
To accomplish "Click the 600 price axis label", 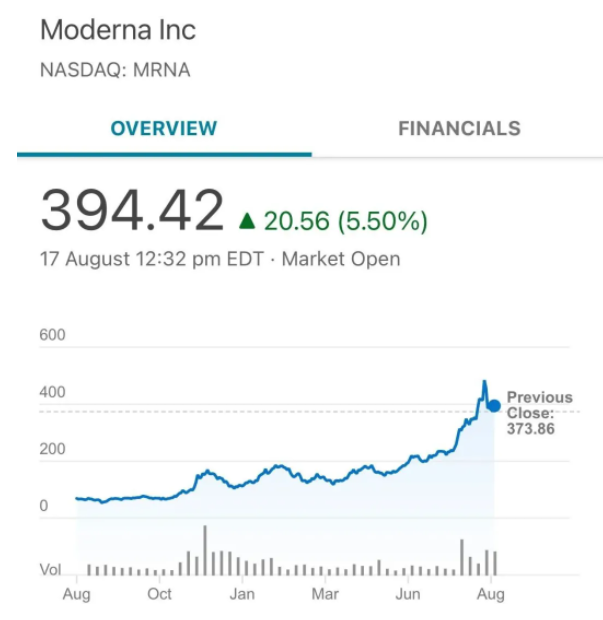I will (52, 335).
